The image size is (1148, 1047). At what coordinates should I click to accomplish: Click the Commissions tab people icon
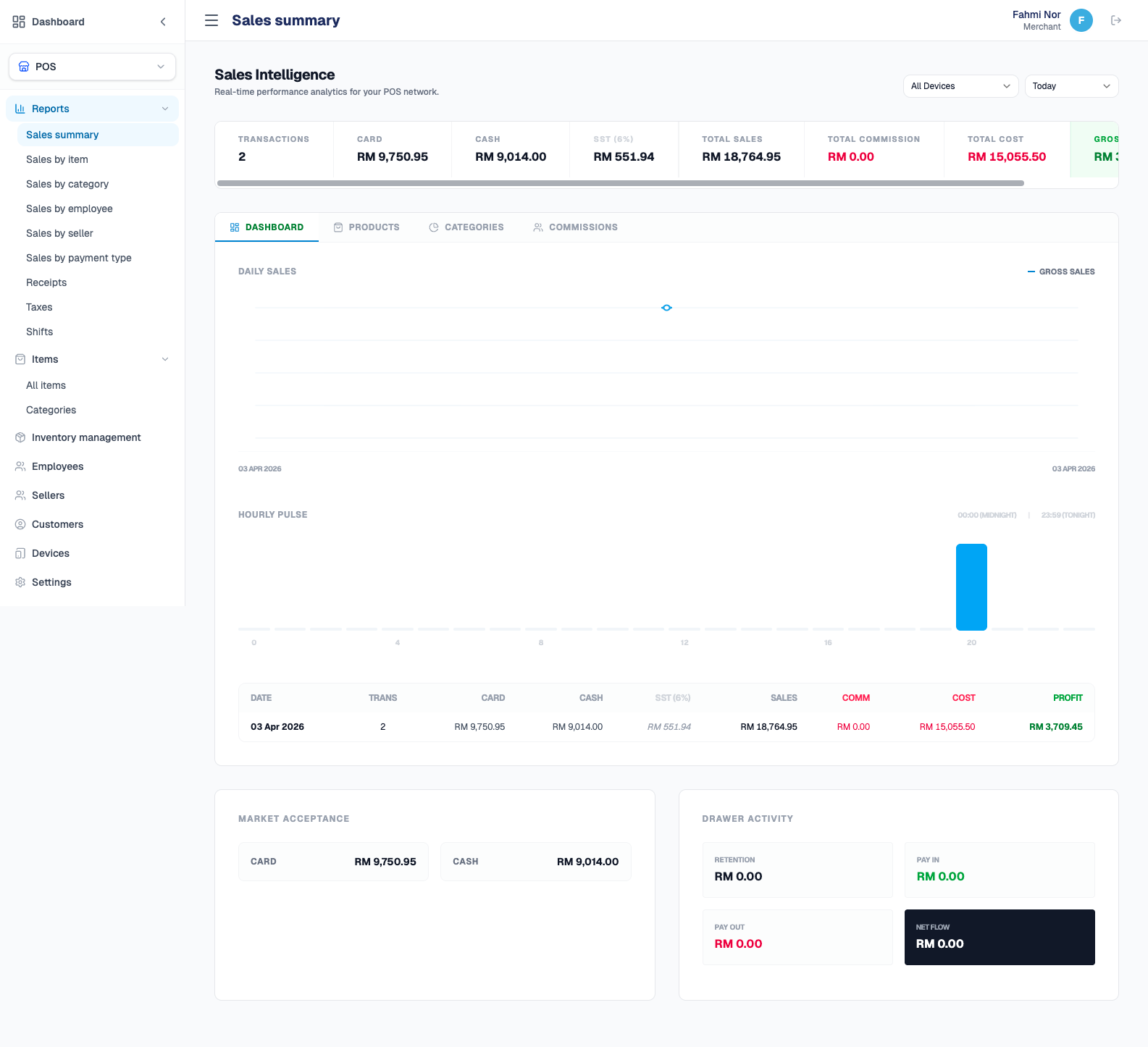538,227
